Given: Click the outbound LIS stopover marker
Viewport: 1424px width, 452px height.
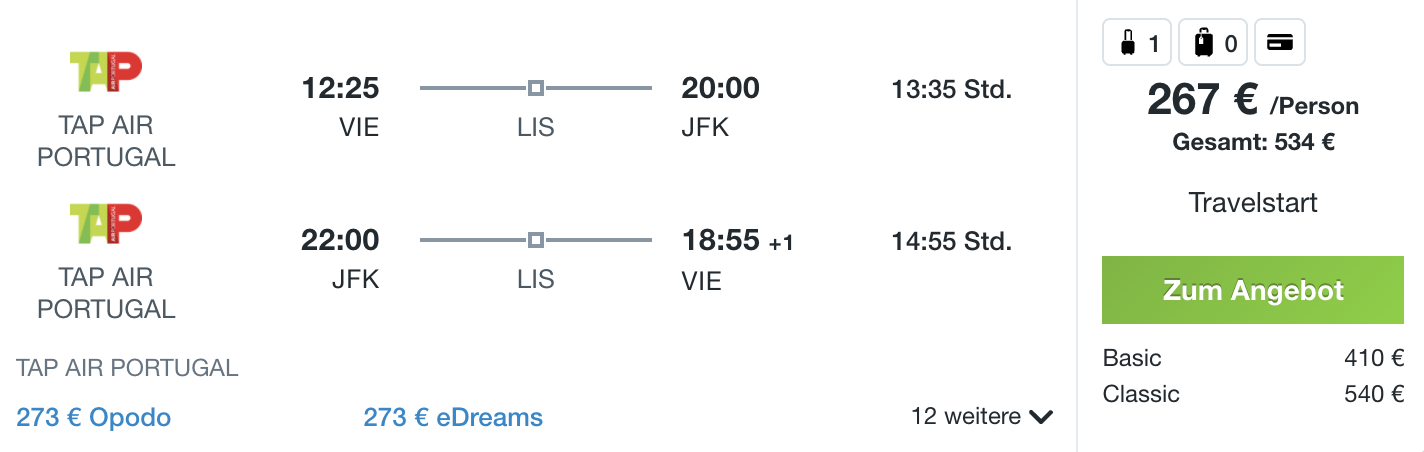Looking at the screenshot, I should point(536,88).
